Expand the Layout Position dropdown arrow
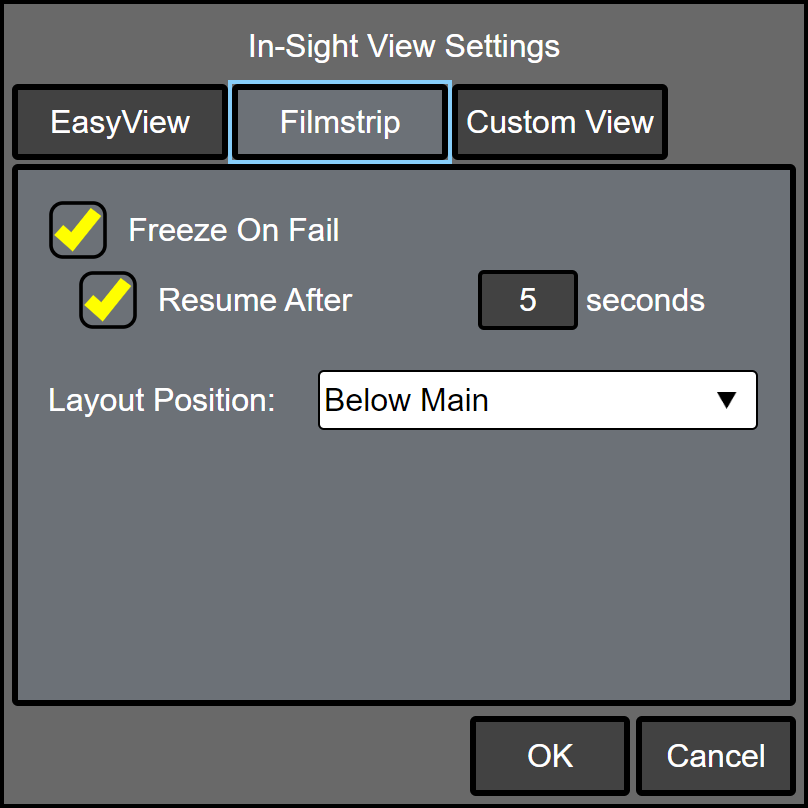808x808 pixels. [727, 400]
